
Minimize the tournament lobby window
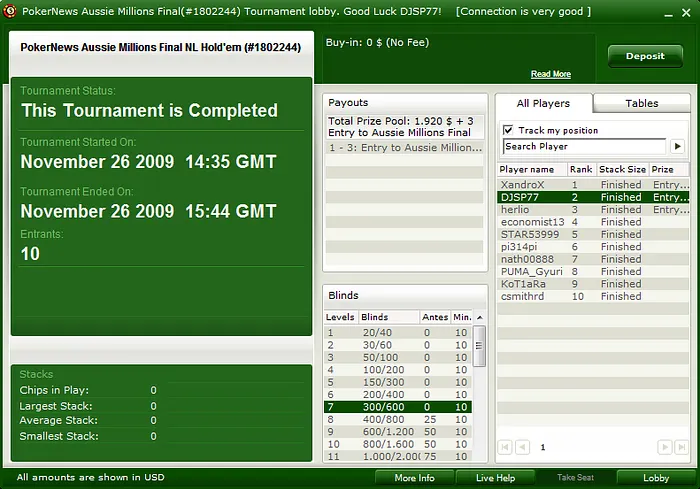coord(668,13)
